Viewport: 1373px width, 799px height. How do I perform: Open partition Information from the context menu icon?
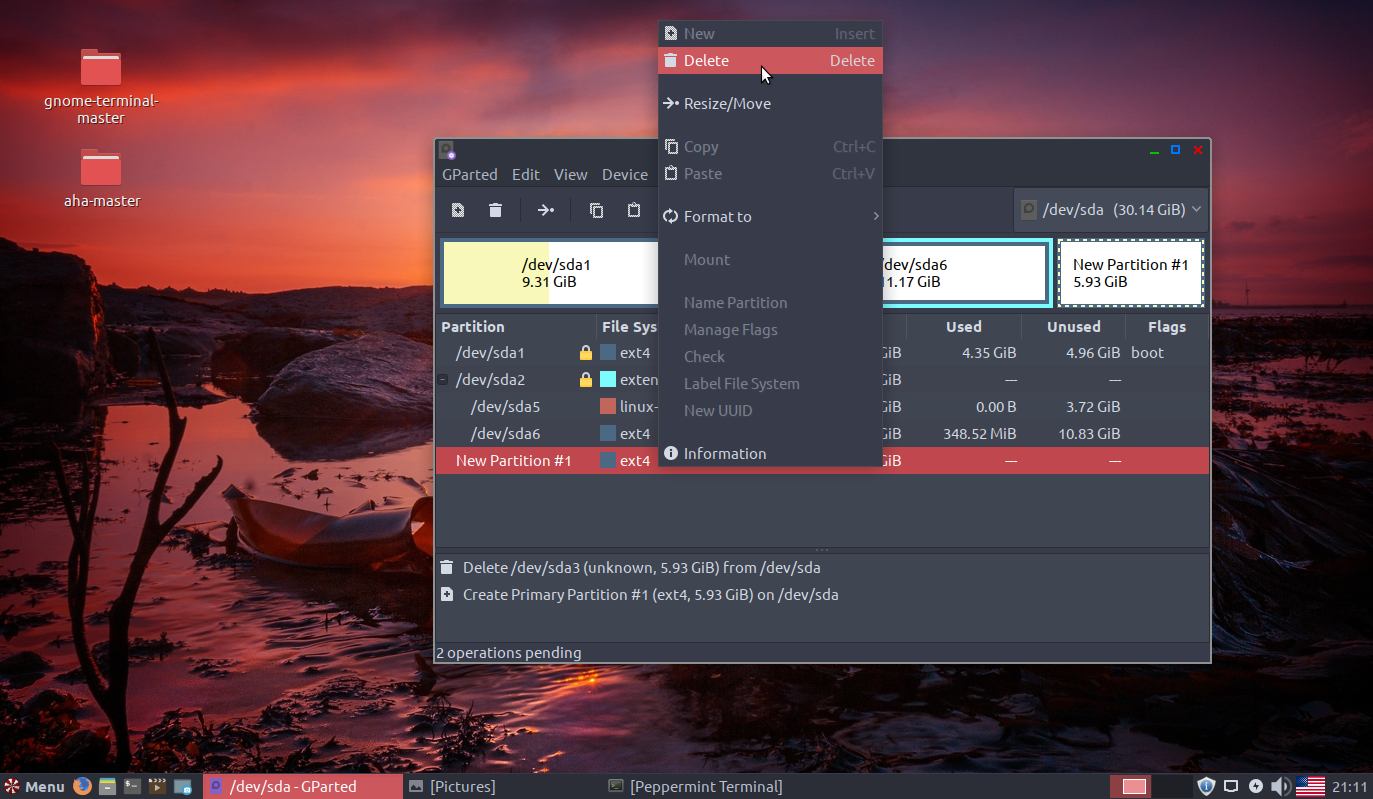(671, 453)
